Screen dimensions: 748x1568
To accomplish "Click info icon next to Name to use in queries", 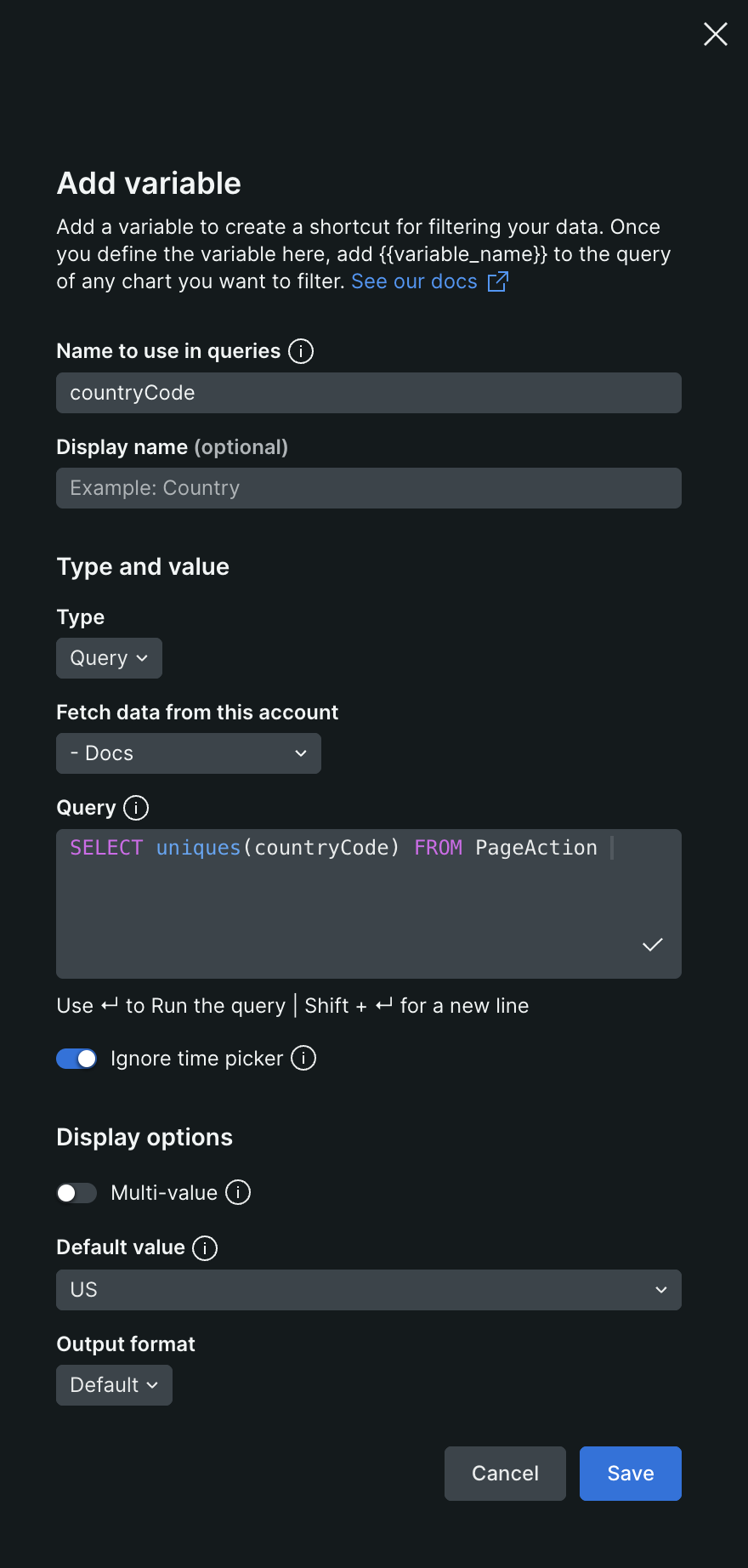I will [301, 351].
